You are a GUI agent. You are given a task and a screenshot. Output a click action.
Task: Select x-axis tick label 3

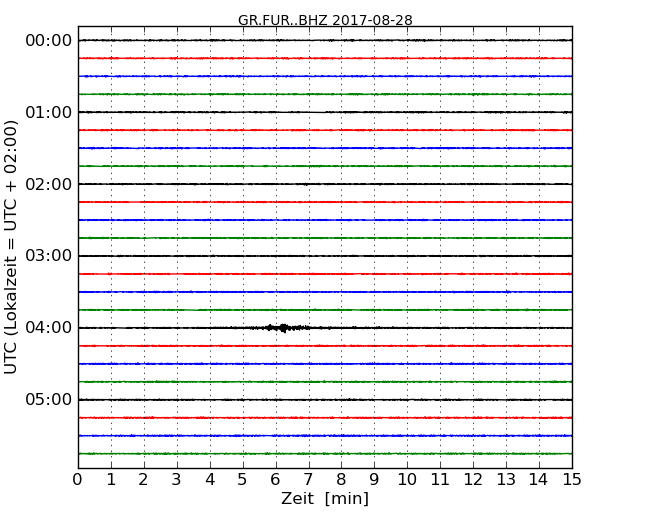[x=177, y=480]
